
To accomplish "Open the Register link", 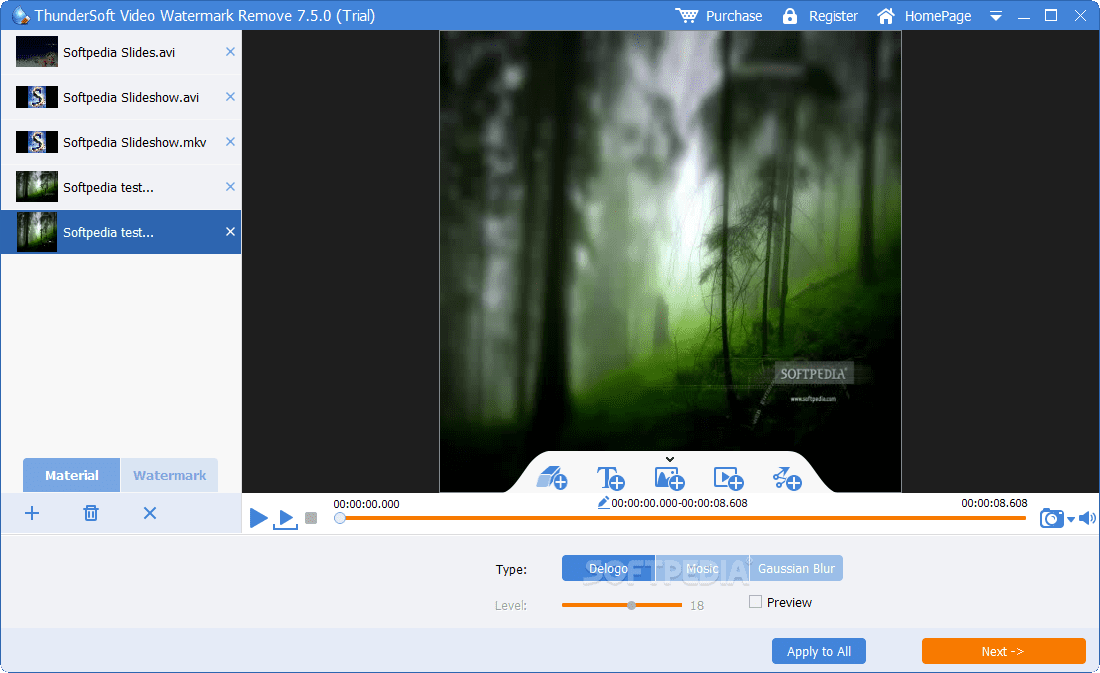I will (833, 15).
